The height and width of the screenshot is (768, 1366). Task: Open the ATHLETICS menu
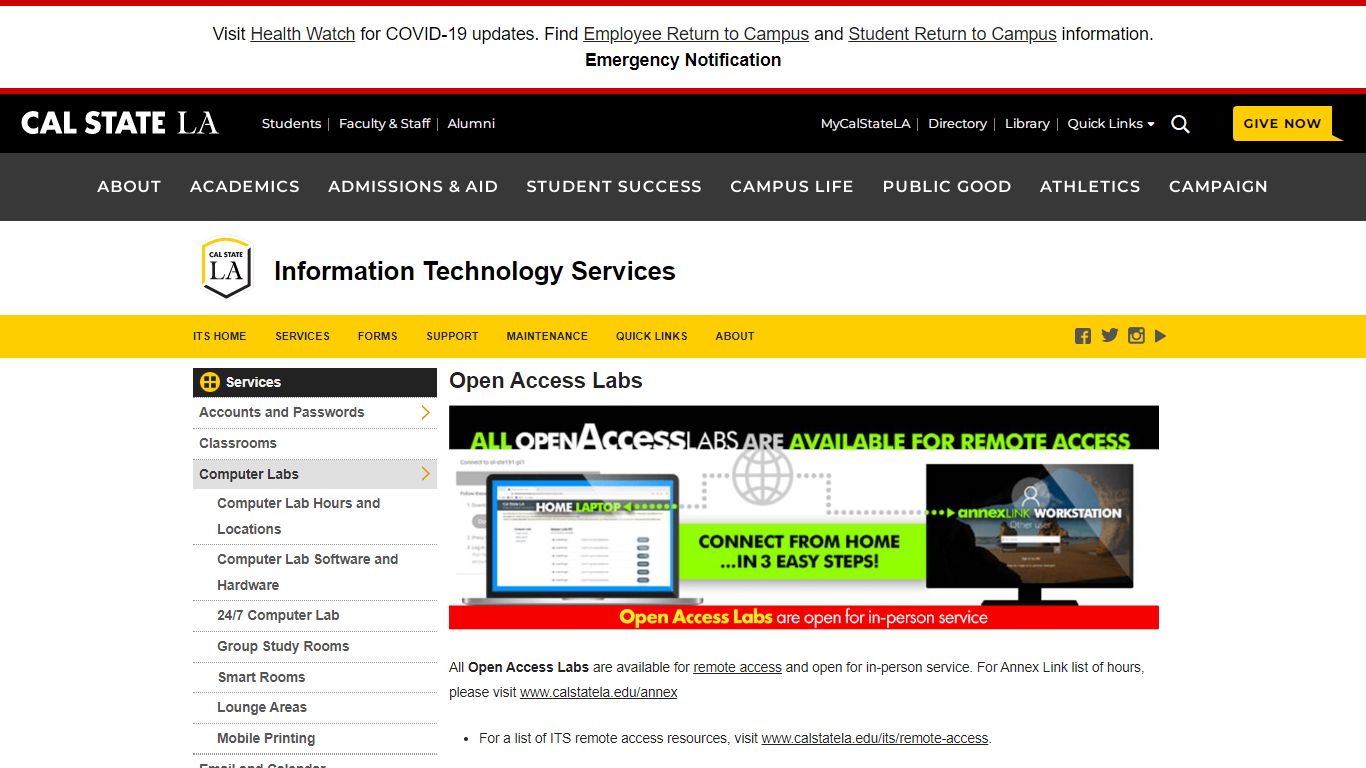pos(1090,186)
